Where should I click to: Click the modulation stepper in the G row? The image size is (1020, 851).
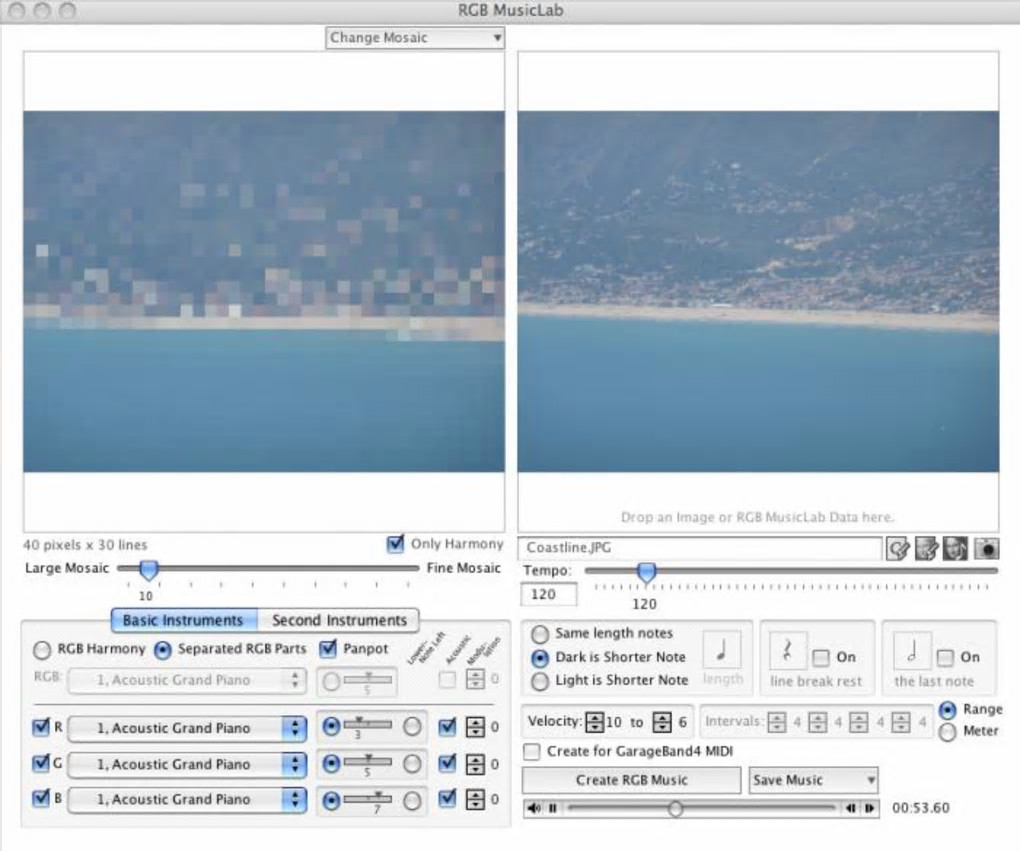[476, 763]
